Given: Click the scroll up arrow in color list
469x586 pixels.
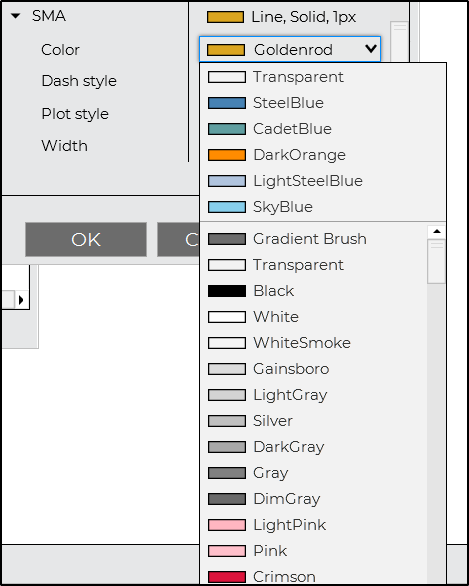Looking at the screenshot, I should coord(436,232).
